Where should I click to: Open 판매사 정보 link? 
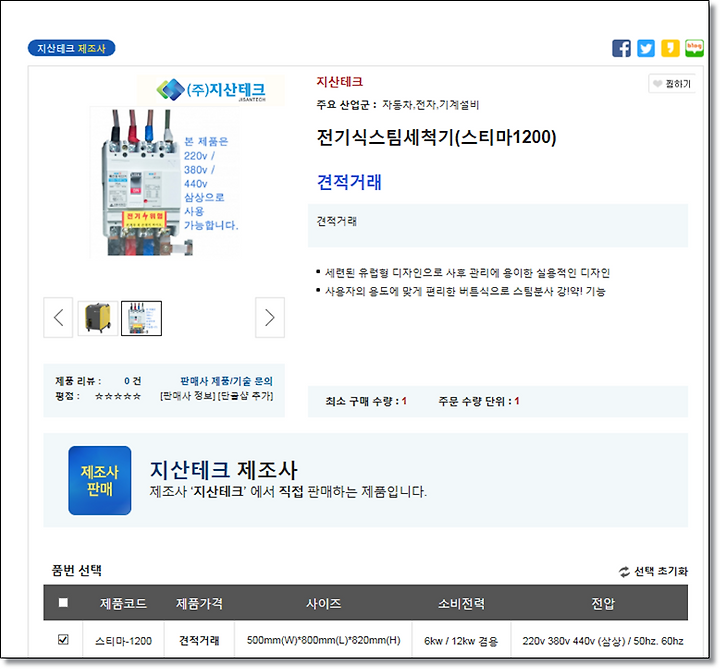click(187, 396)
